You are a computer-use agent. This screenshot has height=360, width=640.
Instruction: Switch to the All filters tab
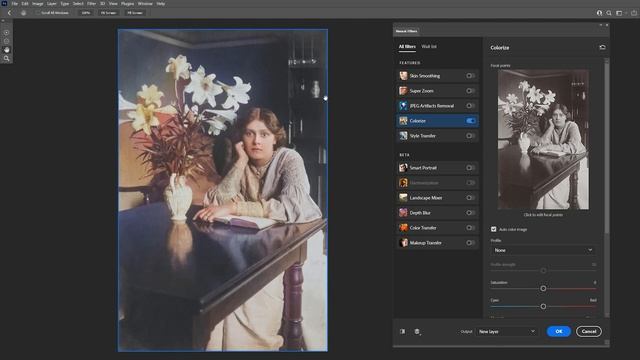pyautogui.click(x=407, y=47)
